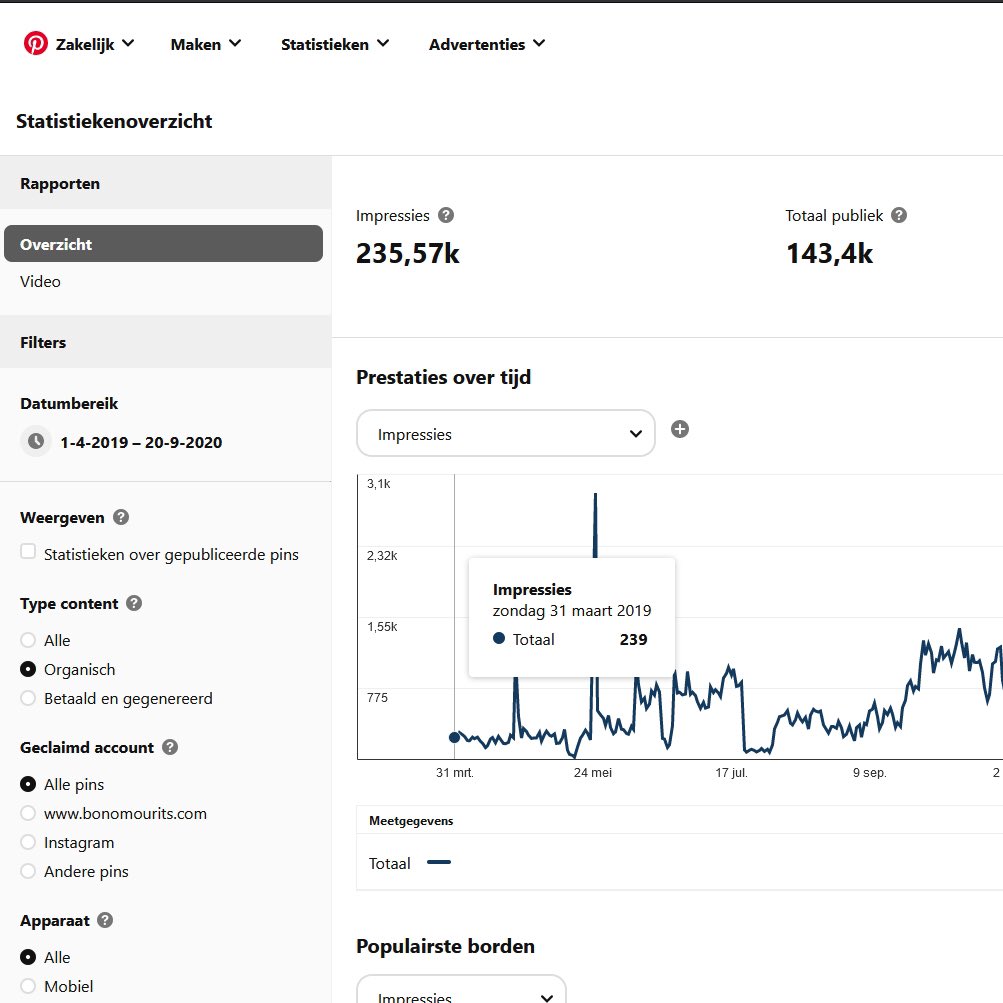Open the Maken dropdown menu
The height and width of the screenshot is (1003, 1003).
tap(205, 44)
